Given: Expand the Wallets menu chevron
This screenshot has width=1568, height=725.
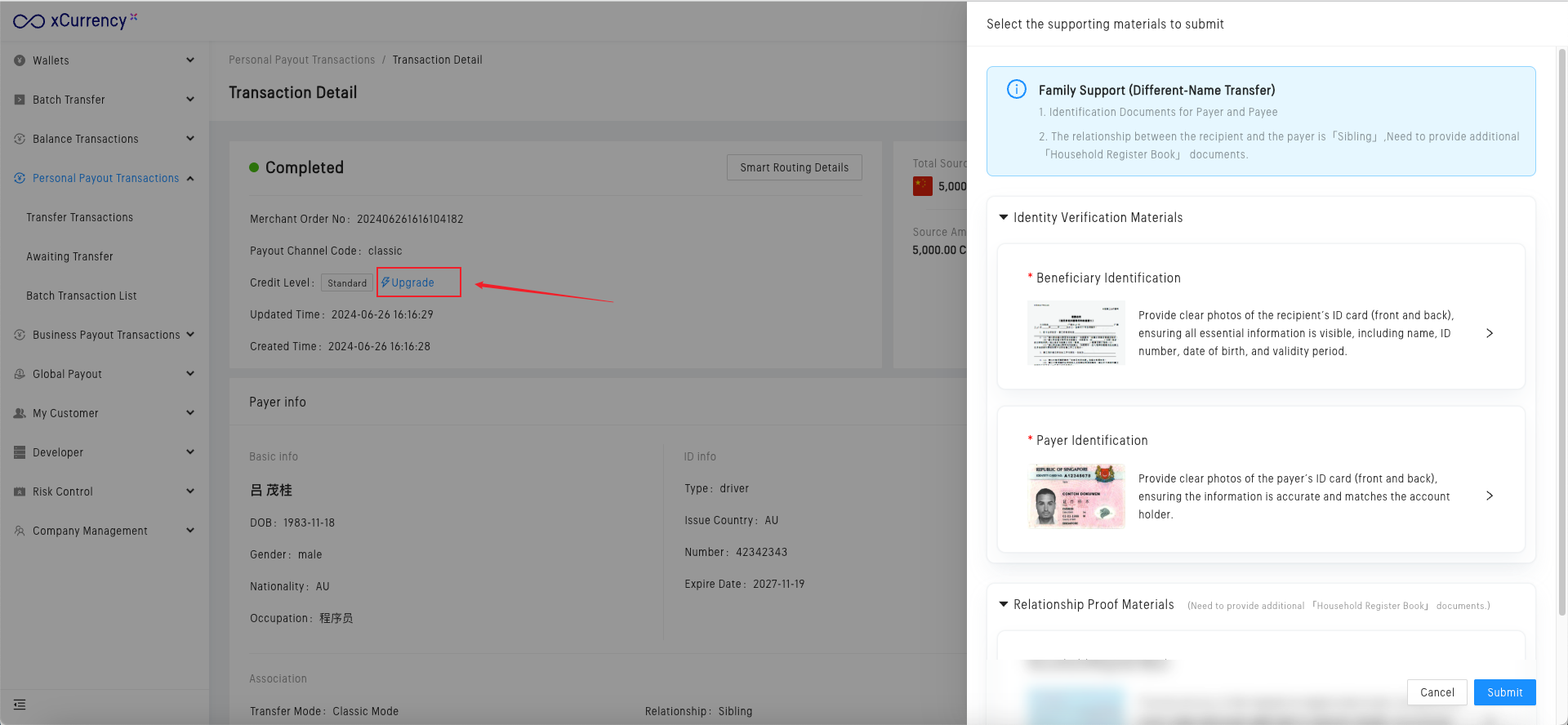Looking at the screenshot, I should click(190, 60).
